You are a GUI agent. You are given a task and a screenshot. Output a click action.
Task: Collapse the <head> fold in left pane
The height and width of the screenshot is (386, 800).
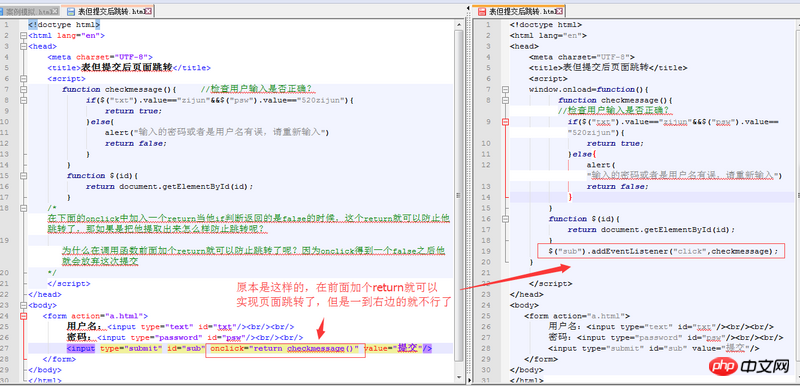pyautogui.click(x=22, y=46)
